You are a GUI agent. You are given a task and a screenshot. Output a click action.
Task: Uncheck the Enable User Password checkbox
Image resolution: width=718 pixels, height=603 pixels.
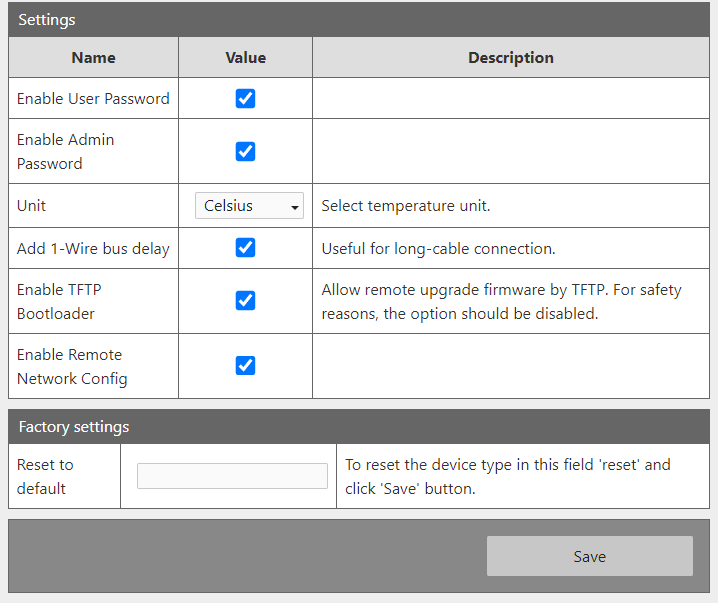pyautogui.click(x=245, y=98)
